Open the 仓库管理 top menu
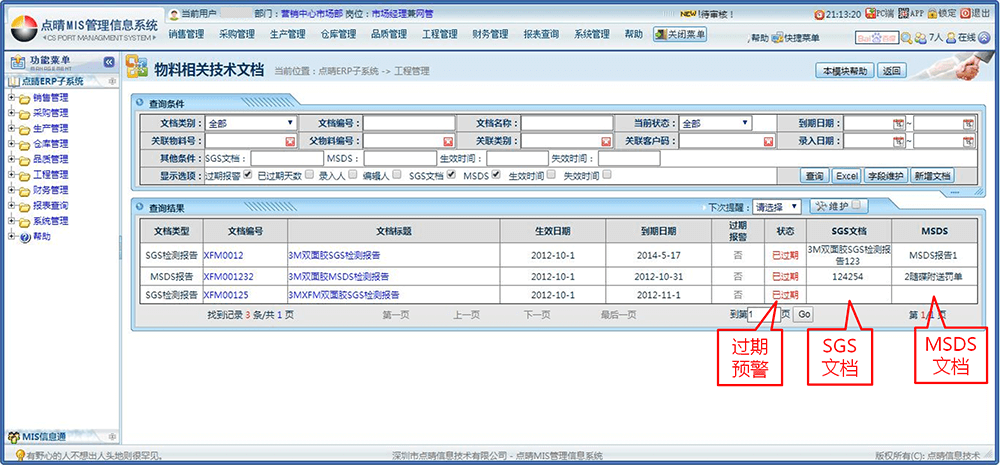1000x465 pixels. pyautogui.click(x=338, y=34)
